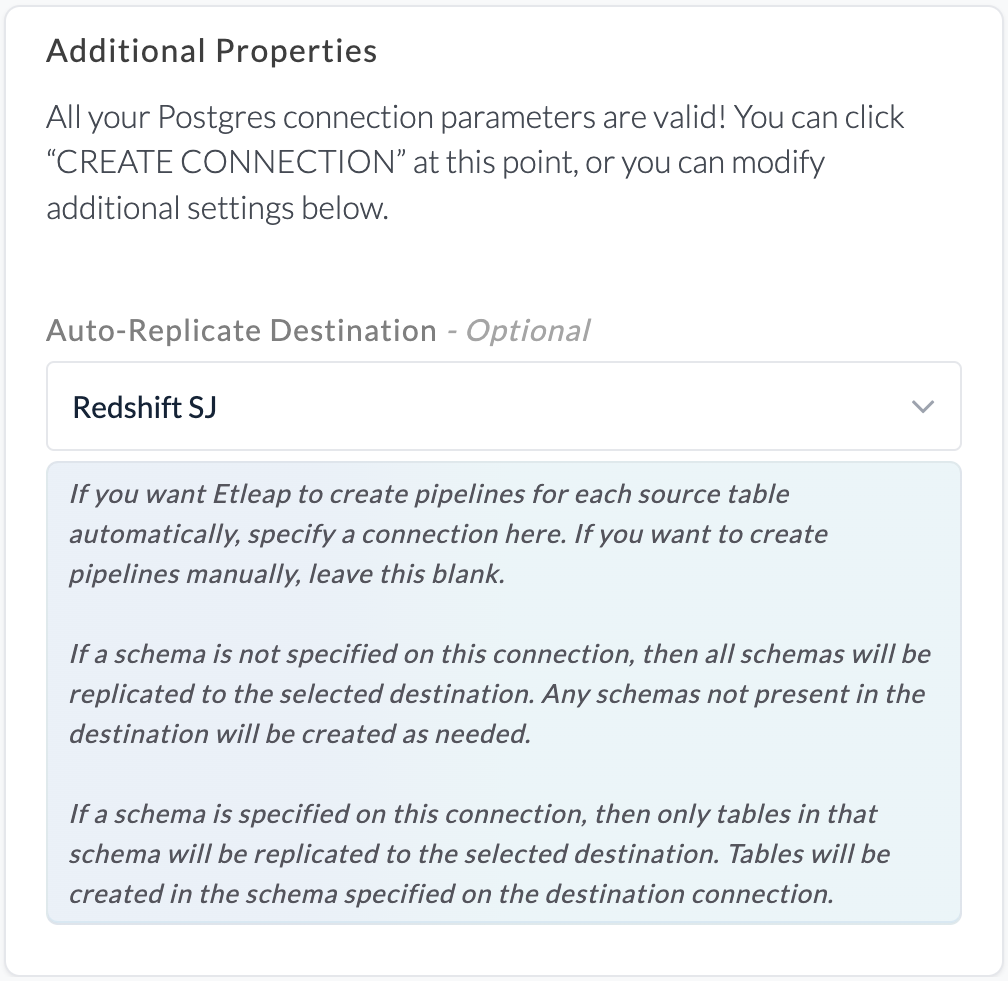Click "destination will be created as needed" line

click(x=299, y=733)
